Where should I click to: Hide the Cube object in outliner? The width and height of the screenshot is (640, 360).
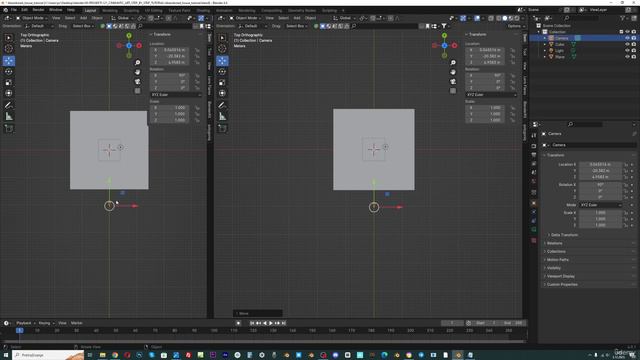pos(627,44)
